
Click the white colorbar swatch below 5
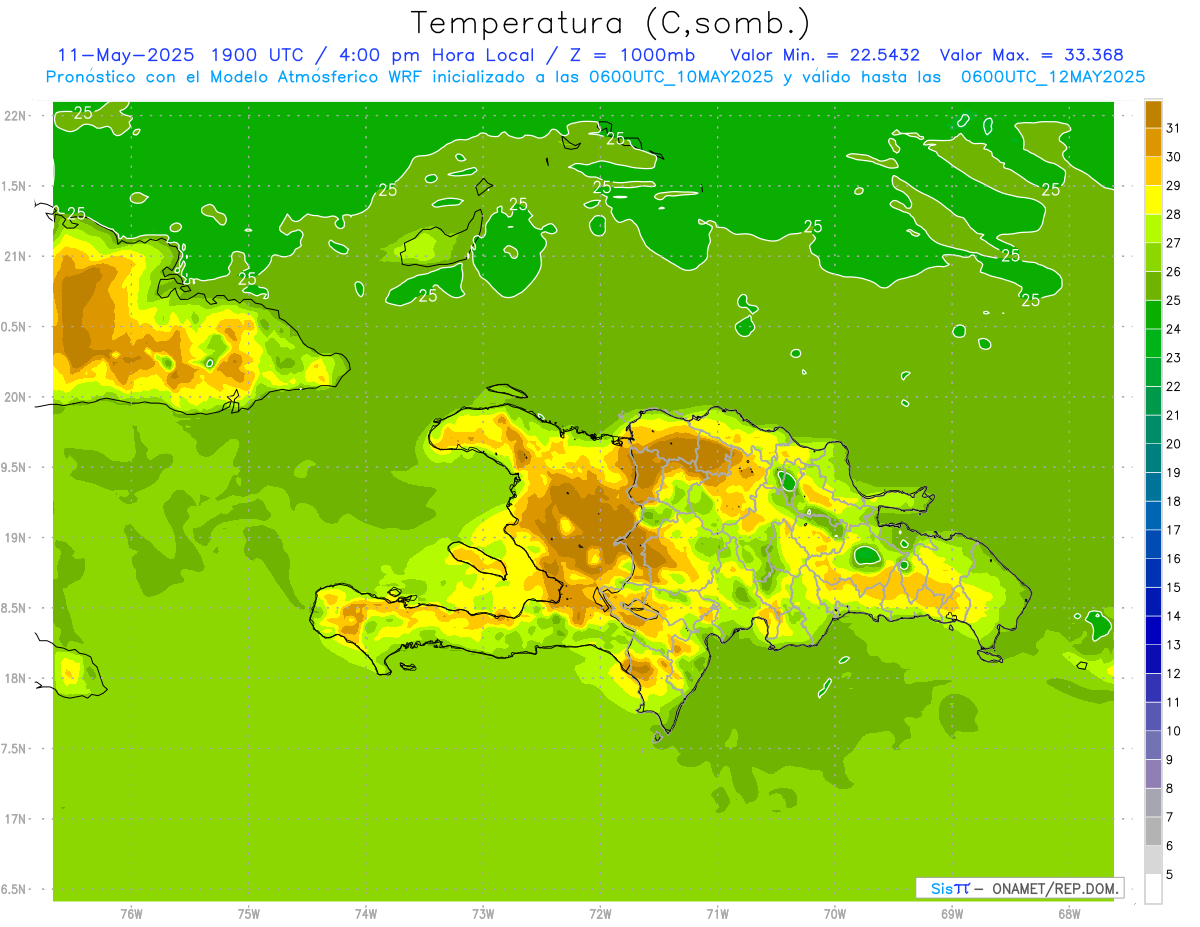[x=1153, y=889]
